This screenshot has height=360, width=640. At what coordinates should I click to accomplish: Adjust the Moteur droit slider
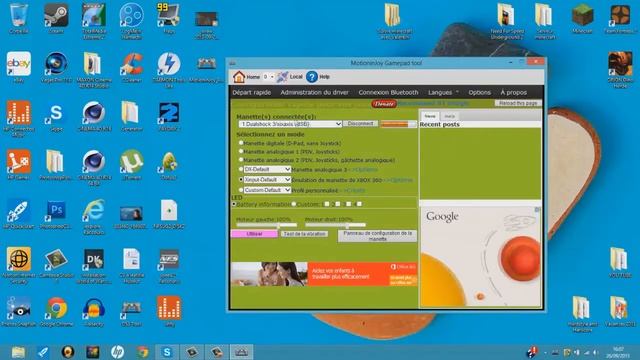(x=335, y=225)
